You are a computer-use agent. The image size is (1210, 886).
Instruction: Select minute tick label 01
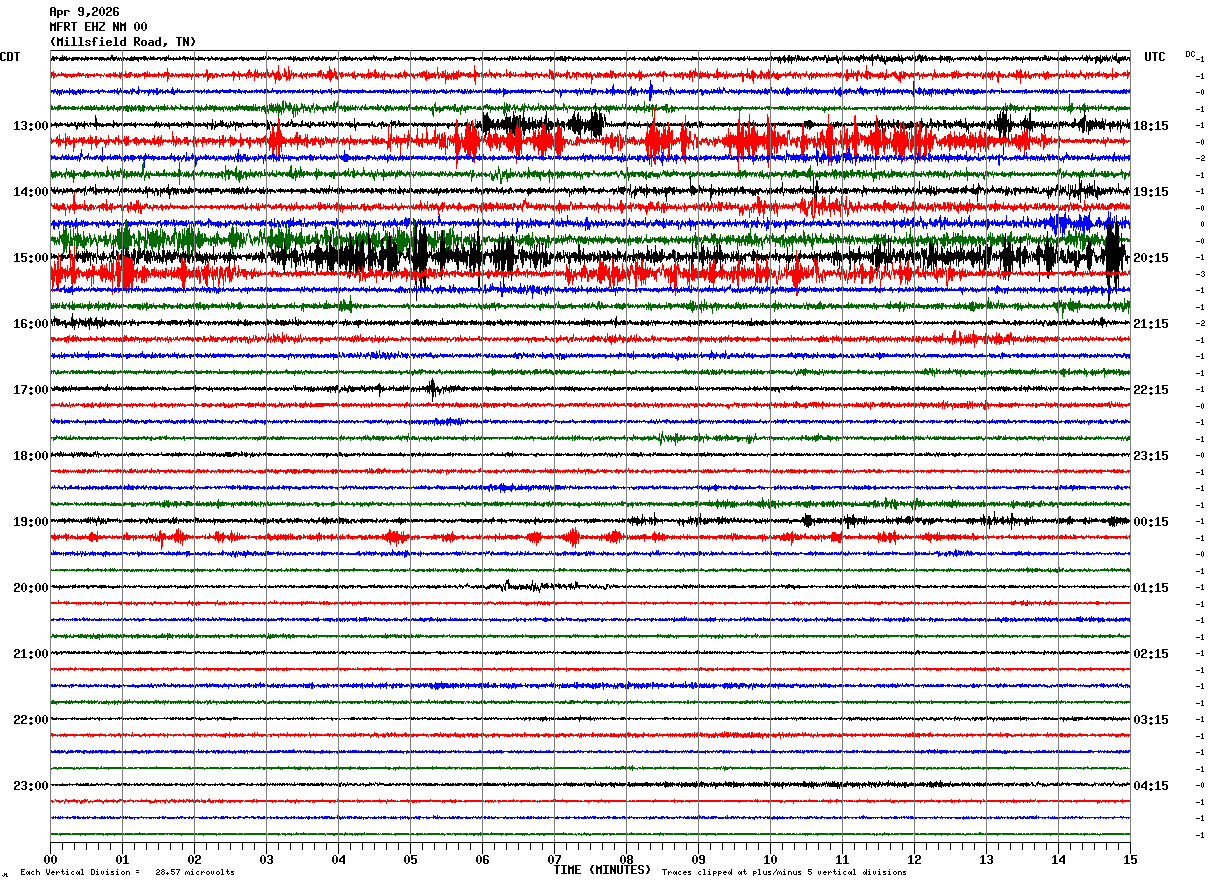(x=122, y=859)
